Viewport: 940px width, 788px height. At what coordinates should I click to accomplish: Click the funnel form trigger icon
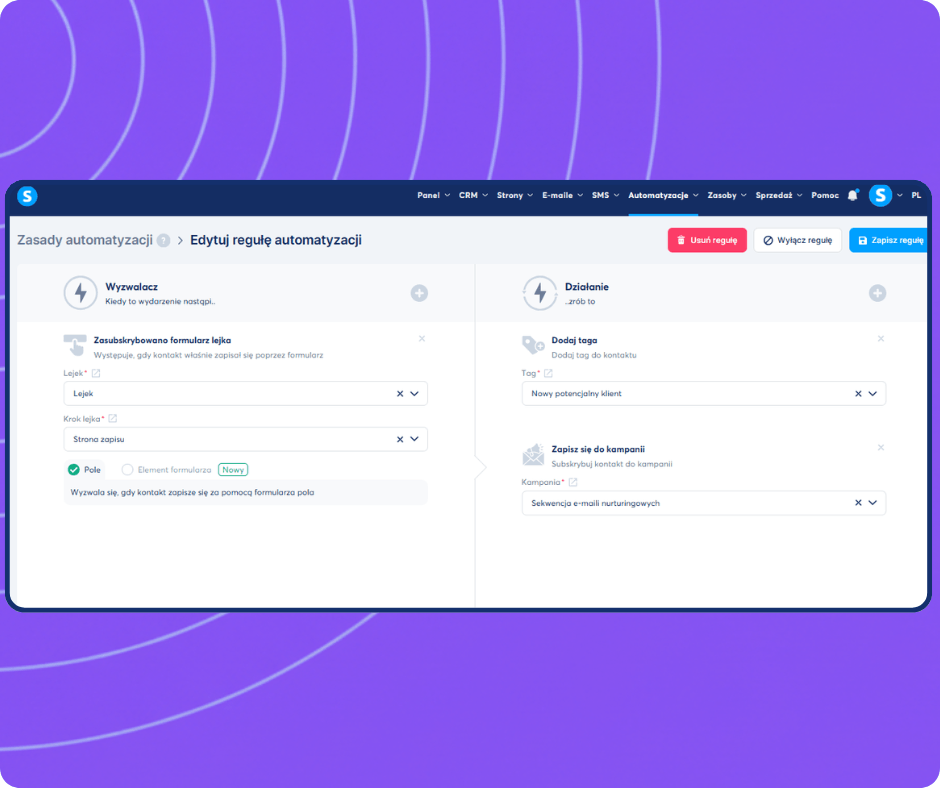point(75,345)
